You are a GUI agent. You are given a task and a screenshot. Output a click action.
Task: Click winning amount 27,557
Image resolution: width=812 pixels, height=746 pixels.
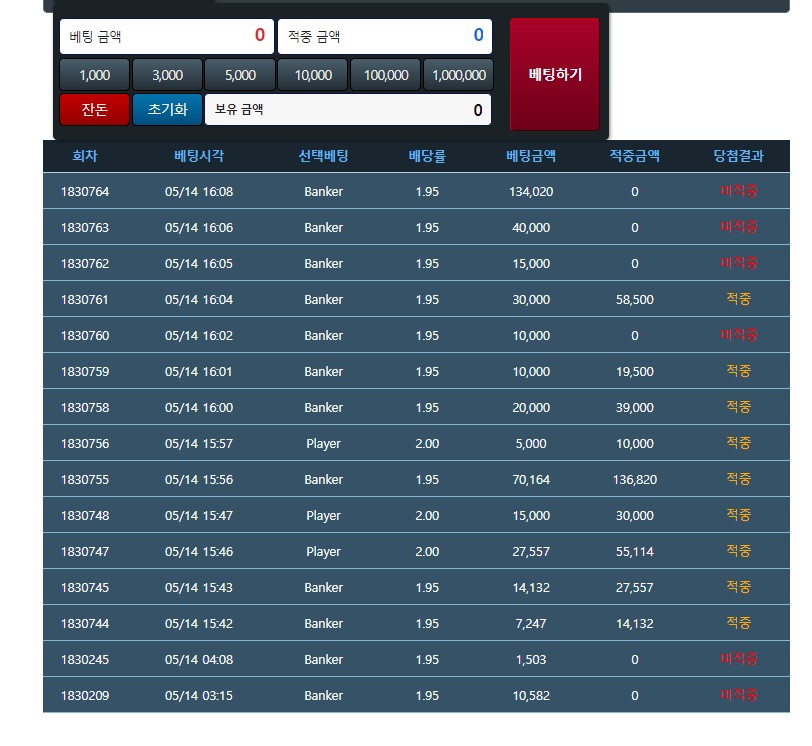pyautogui.click(x=635, y=588)
